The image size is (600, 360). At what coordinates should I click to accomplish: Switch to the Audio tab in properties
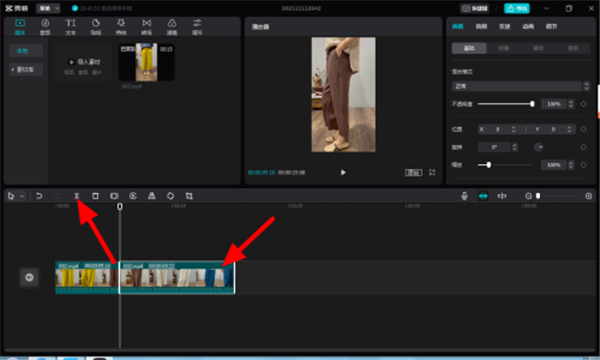(x=481, y=26)
